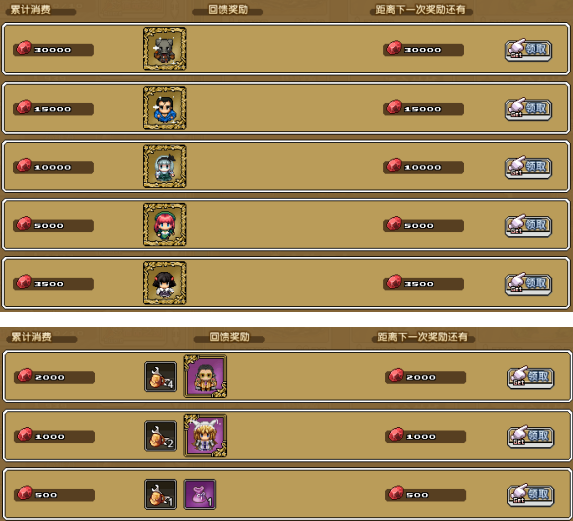Claim the 3500 tier reward button
573x521 pixels.
(x=528, y=284)
